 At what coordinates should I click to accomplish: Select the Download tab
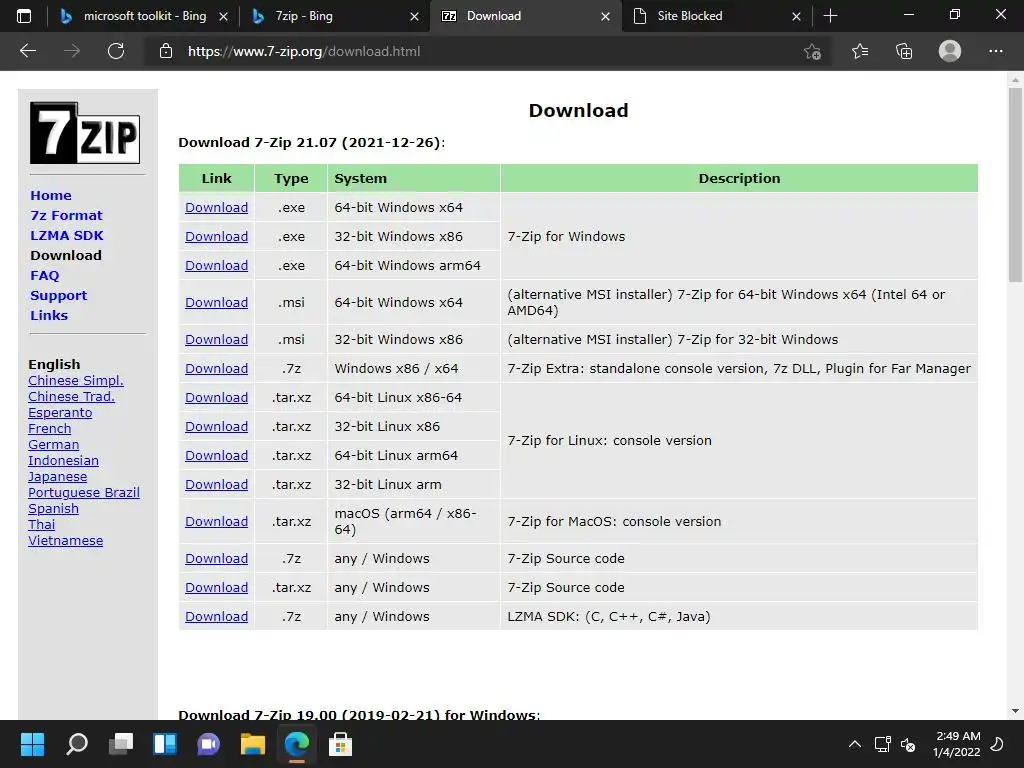[526, 16]
